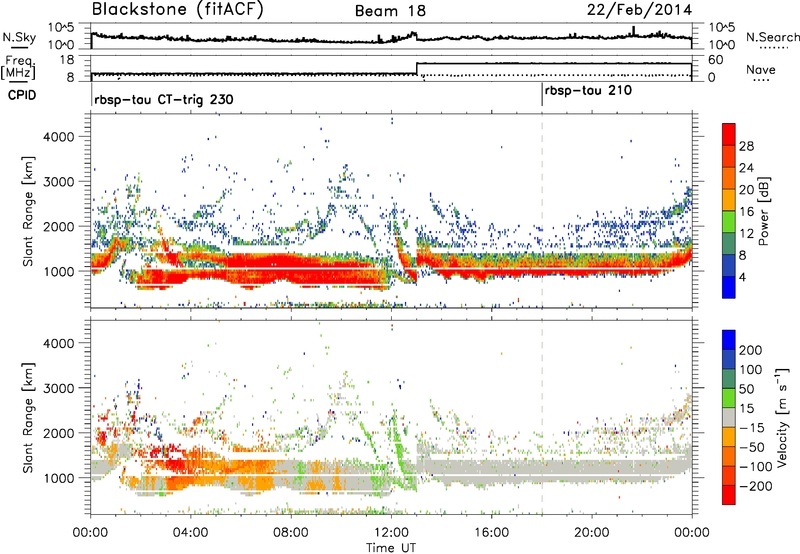Viewport: 800px width, 554px height.
Task: Select the "Freq. [MHz]" axis label
Action: click(18, 67)
